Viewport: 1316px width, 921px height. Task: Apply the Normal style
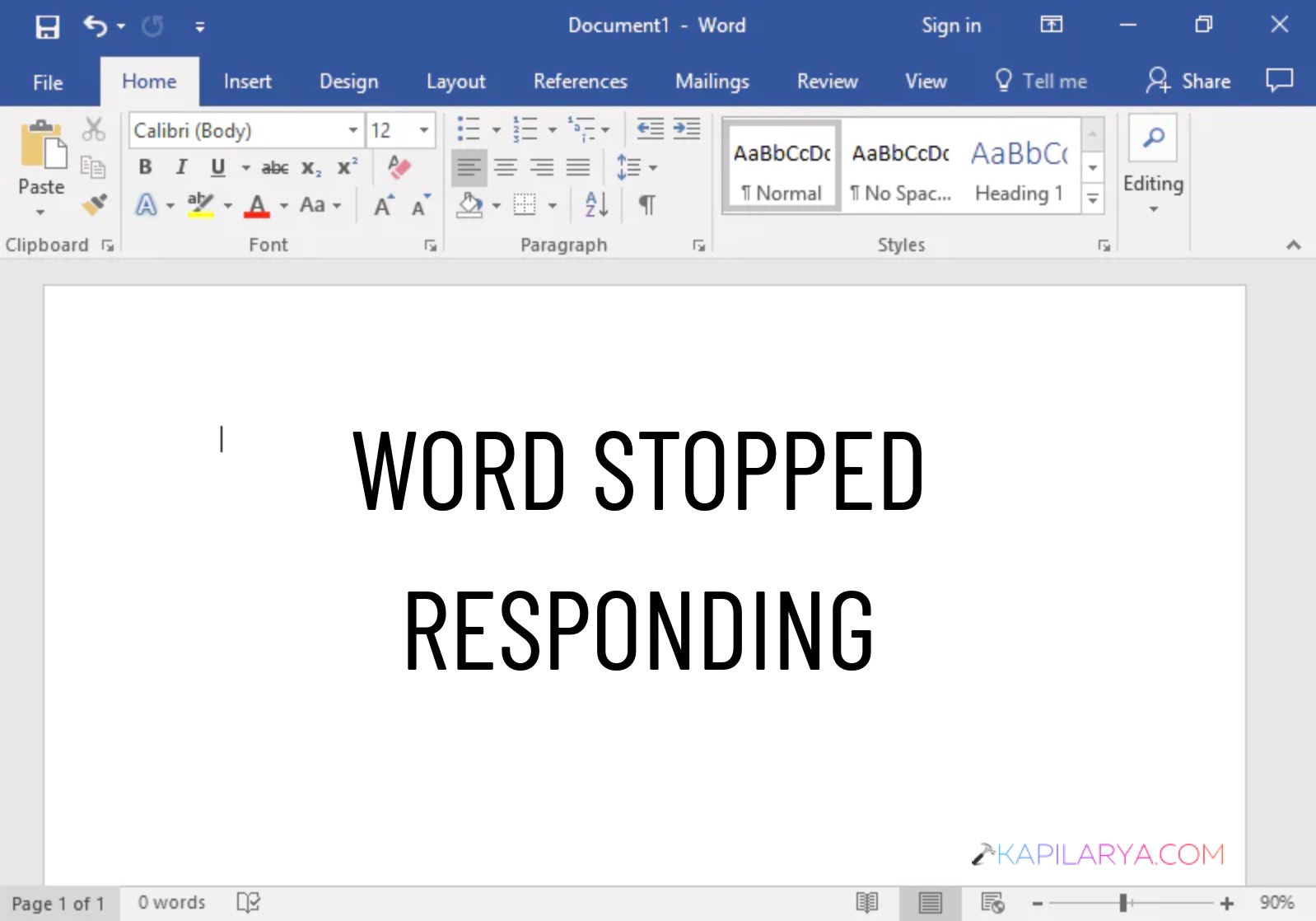(x=782, y=167)
